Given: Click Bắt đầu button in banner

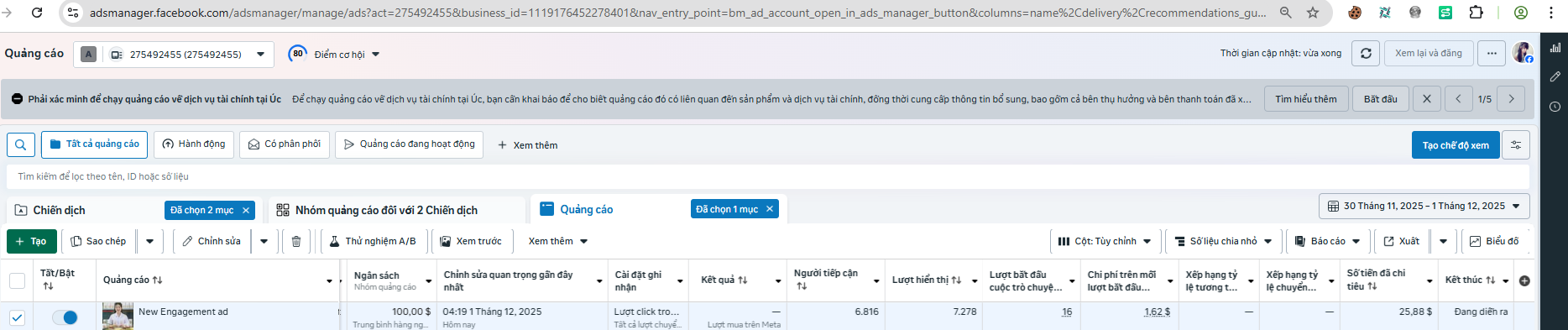Looking at the screenshot, I should click(x=1381, y=98).
